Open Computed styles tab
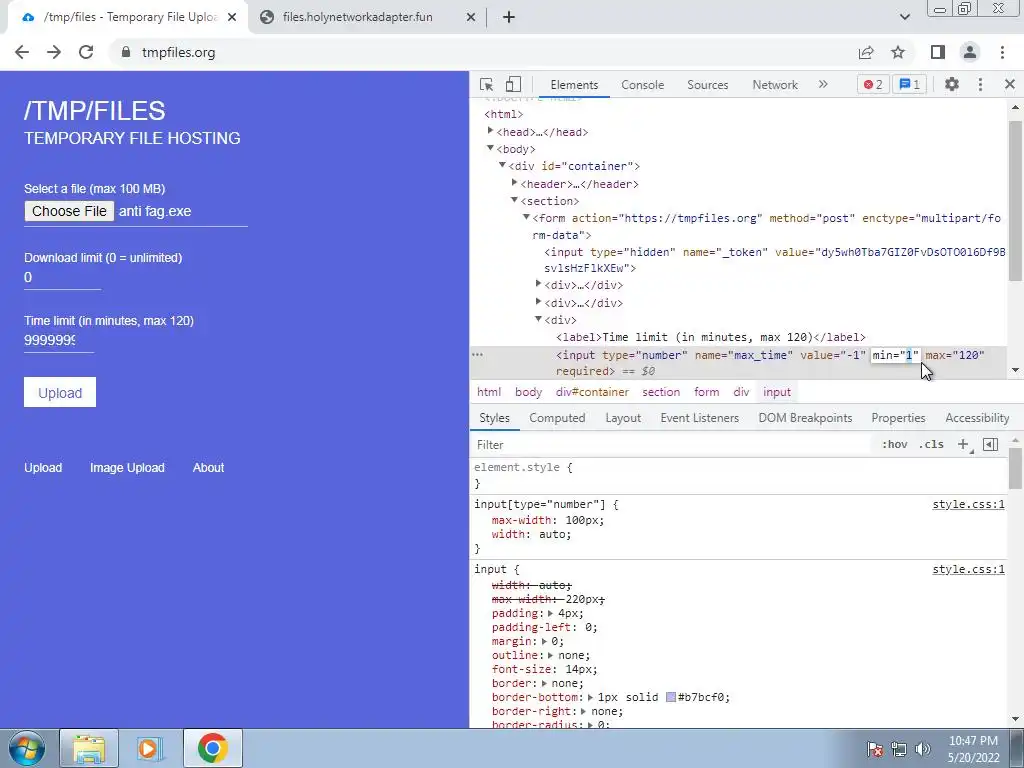This screenshot has width=1024, height=768. click(557, 418)
